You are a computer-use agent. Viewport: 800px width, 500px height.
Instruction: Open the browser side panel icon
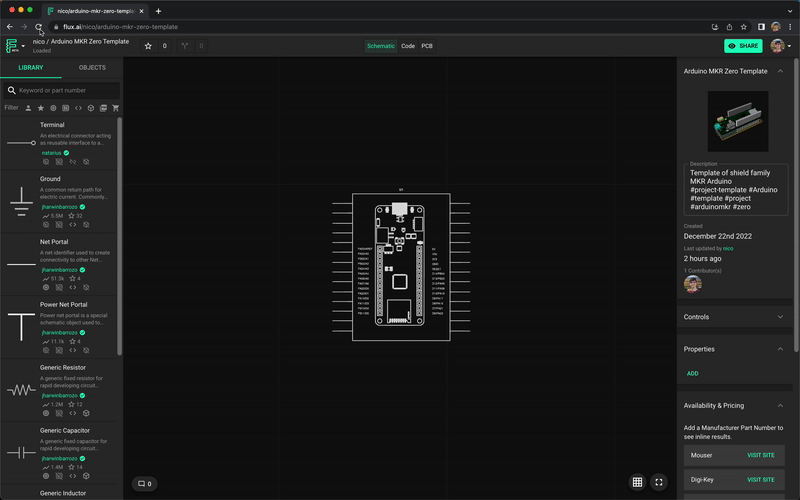pos(761,27)
